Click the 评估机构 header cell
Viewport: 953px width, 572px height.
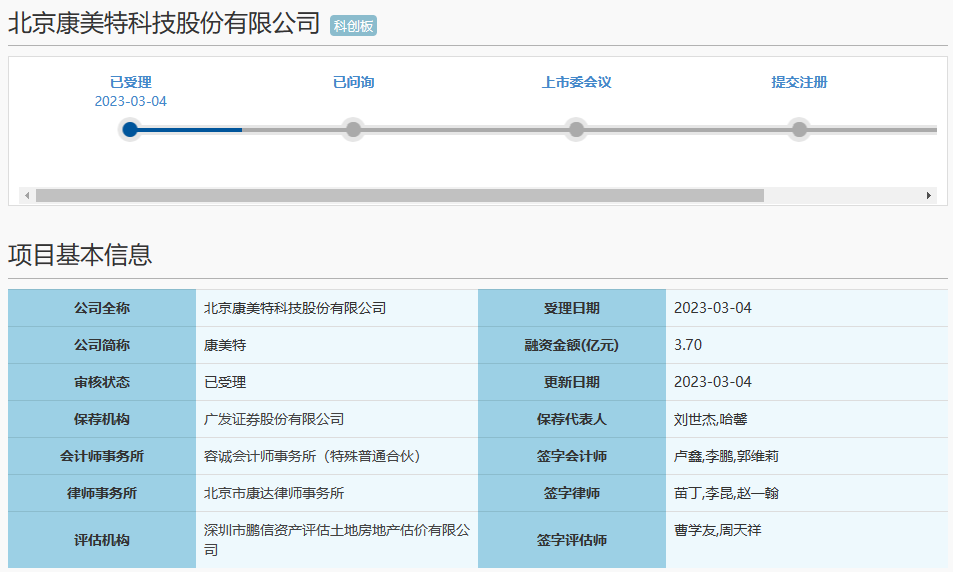click(x=102, y=540)
